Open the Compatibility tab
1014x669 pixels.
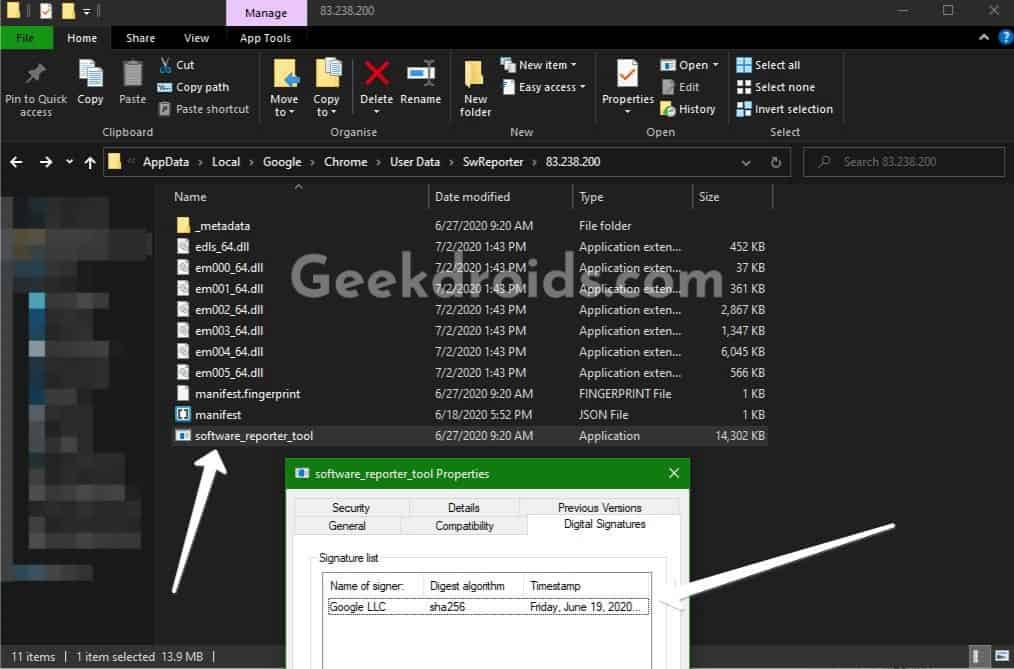coord(464,526)
